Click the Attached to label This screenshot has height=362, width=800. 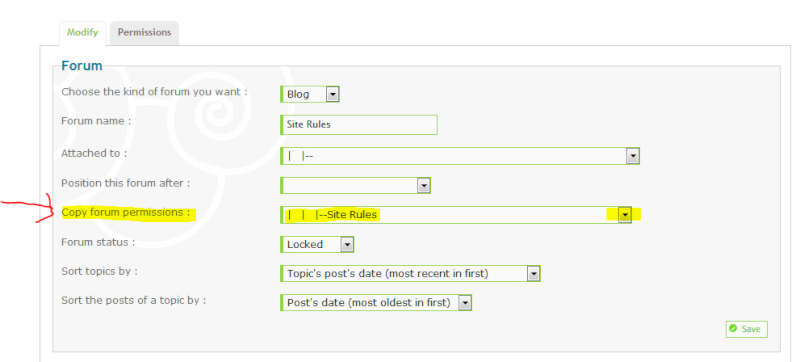tap(94, 153)
